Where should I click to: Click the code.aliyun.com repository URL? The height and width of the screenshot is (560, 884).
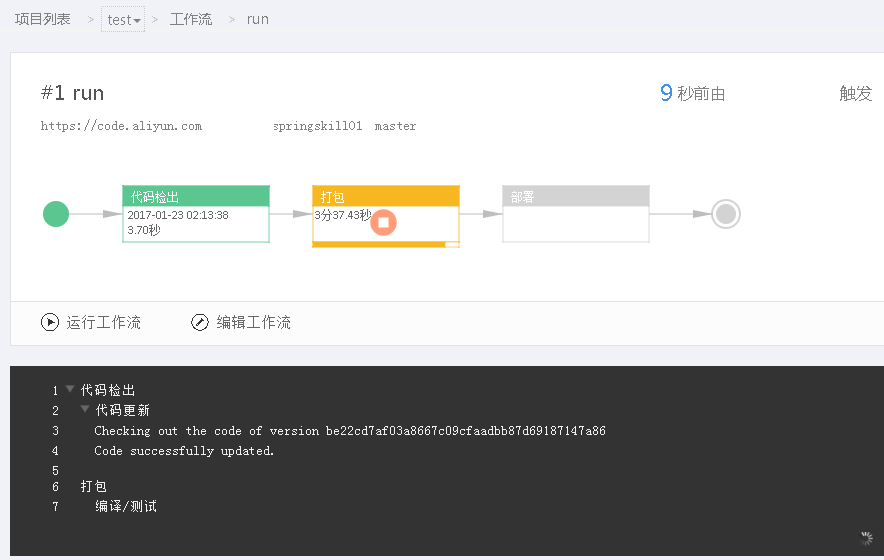121,126
